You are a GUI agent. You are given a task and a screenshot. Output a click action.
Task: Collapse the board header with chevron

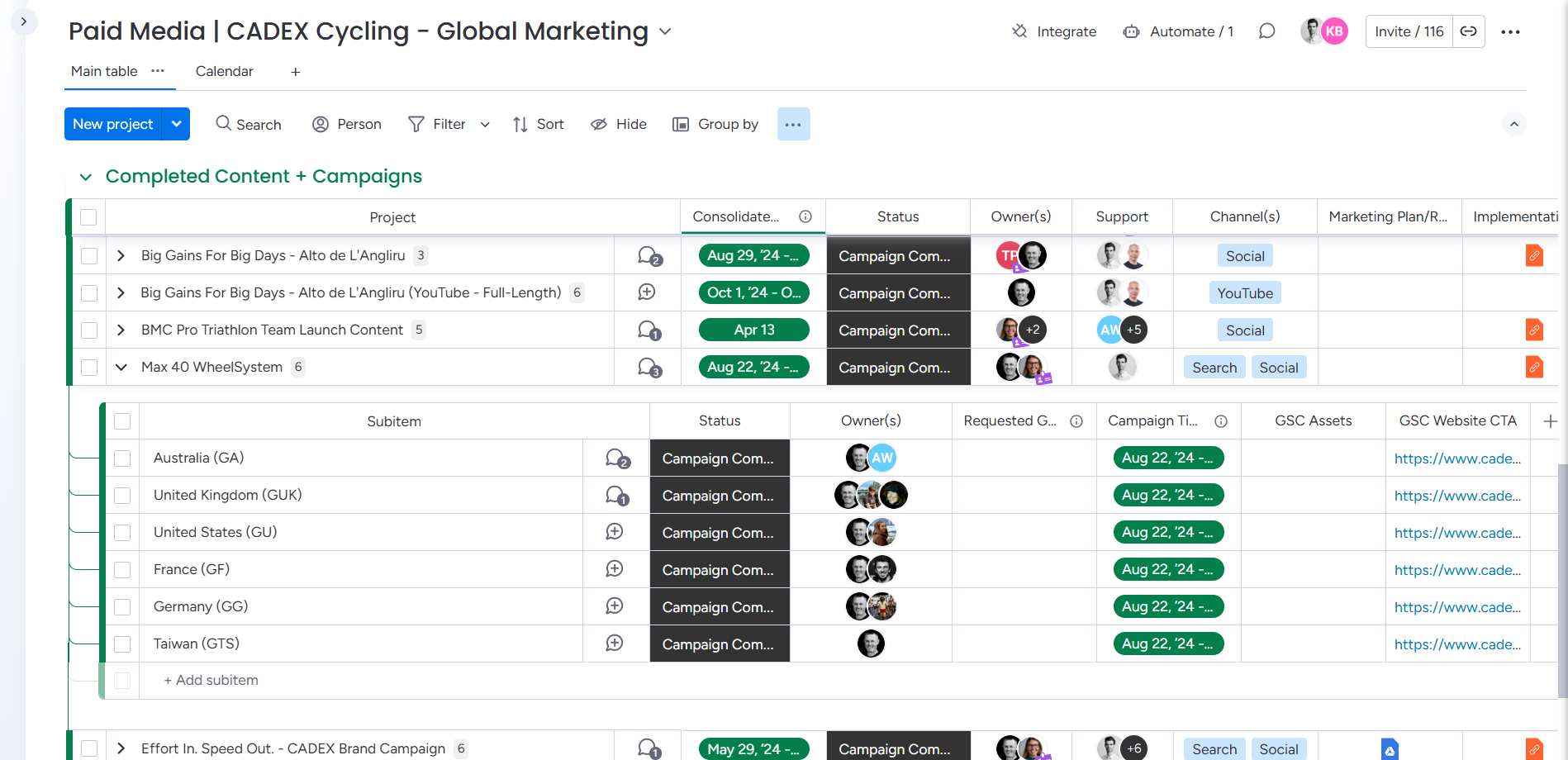click(1513, 124)
